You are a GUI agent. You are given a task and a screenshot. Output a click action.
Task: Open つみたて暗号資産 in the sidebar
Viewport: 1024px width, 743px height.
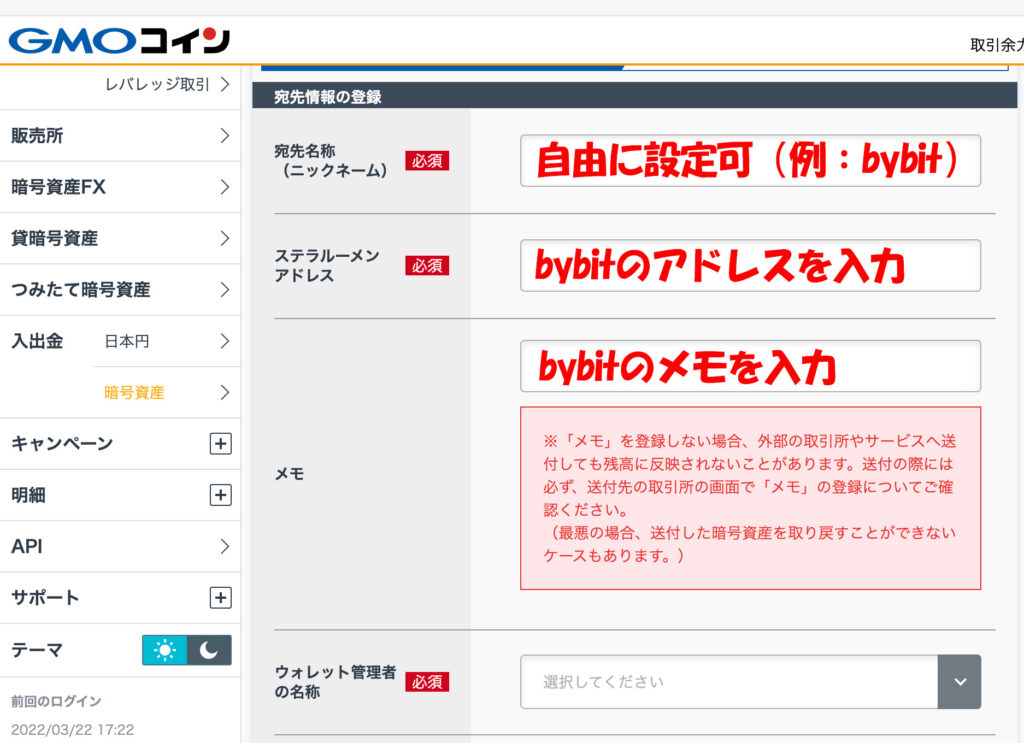(120, 290)
